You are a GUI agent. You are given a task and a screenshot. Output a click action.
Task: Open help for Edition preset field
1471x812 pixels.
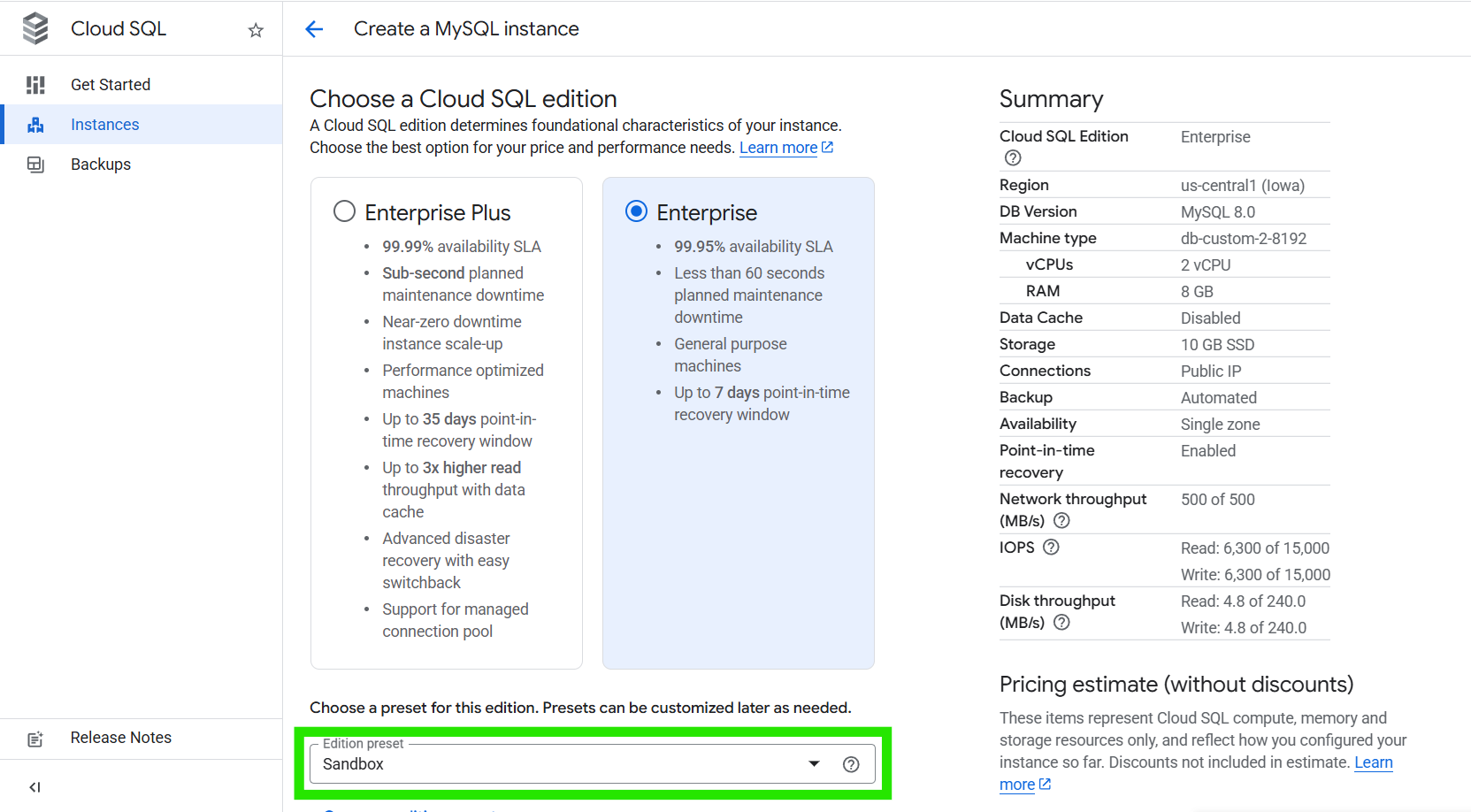click(x=851, y=764)
